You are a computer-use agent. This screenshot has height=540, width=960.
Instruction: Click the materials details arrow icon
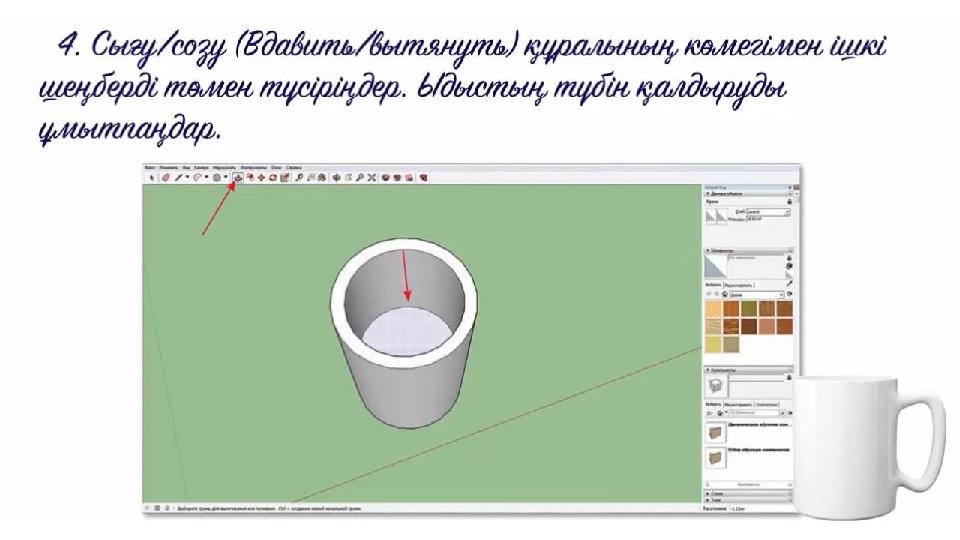789,294
